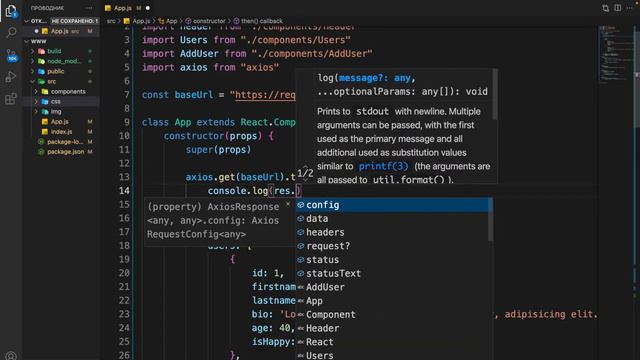Viewport: 640px width, 360px height.
Task: Select App.js under open editors
Action: tap(60, 31)
